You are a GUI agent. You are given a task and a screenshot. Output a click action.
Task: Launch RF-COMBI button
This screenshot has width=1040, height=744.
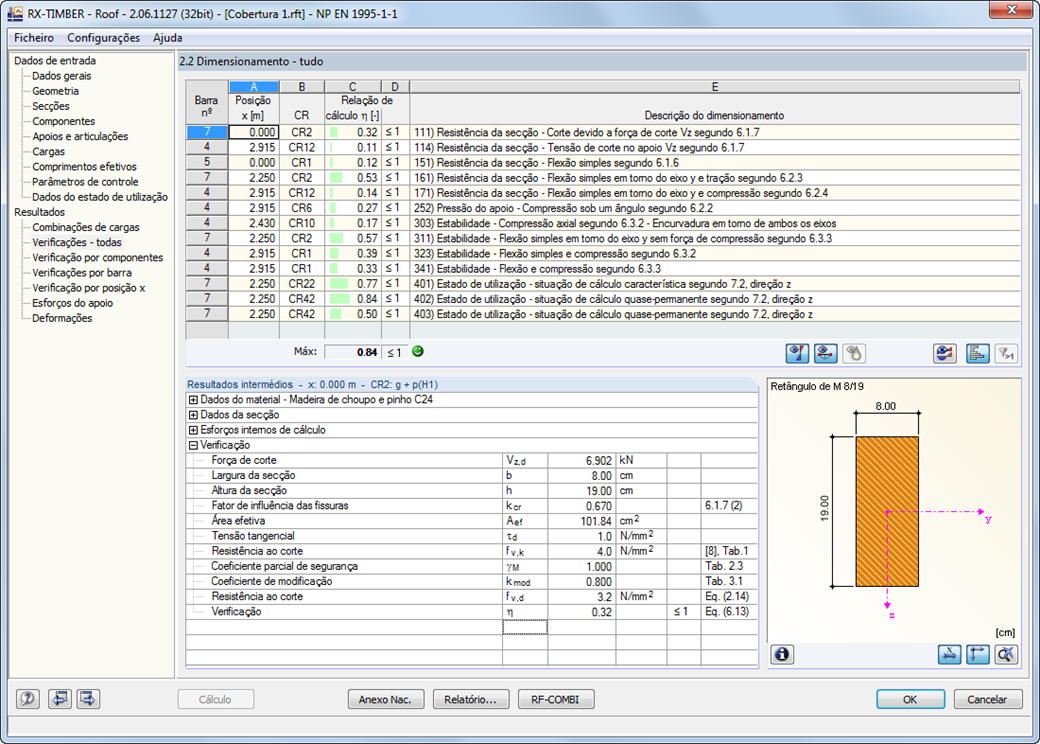[x=555, y=699]
